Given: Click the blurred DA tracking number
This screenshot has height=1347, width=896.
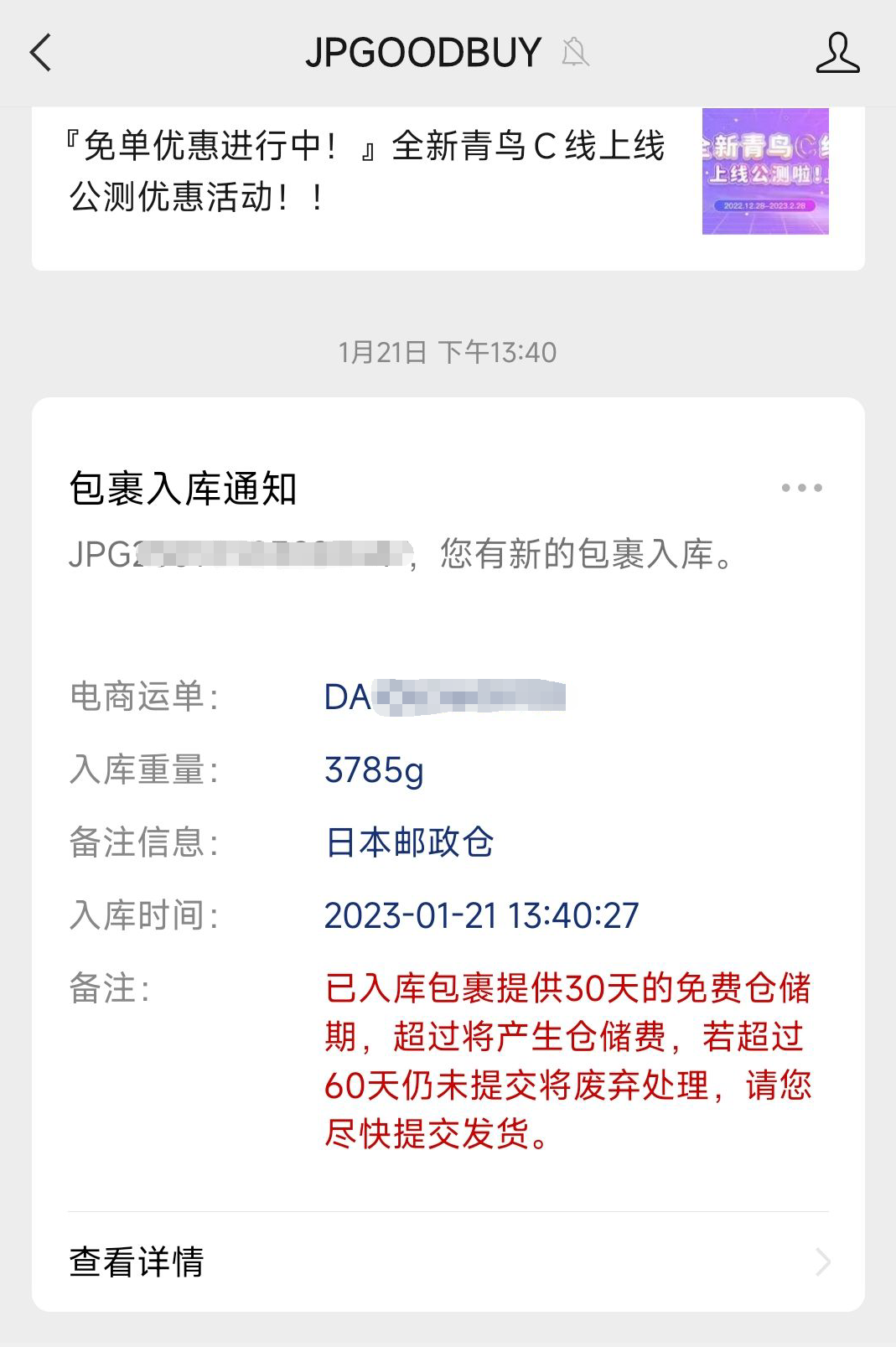Looking at the screenshot, I should pos(445,697).
